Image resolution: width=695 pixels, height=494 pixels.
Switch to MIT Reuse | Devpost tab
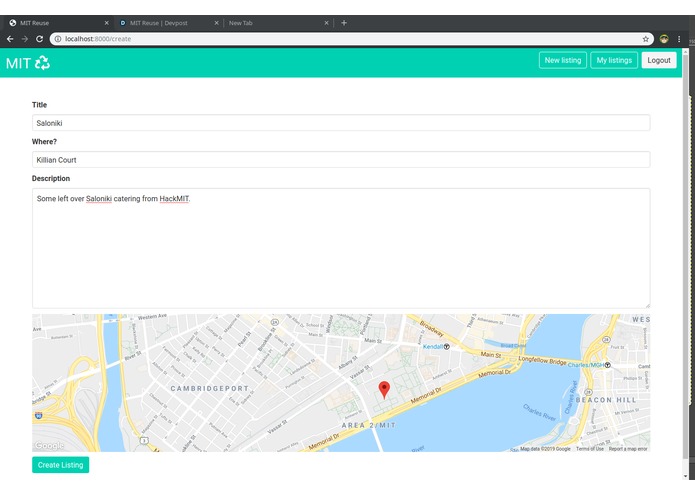tap(168, 23)
